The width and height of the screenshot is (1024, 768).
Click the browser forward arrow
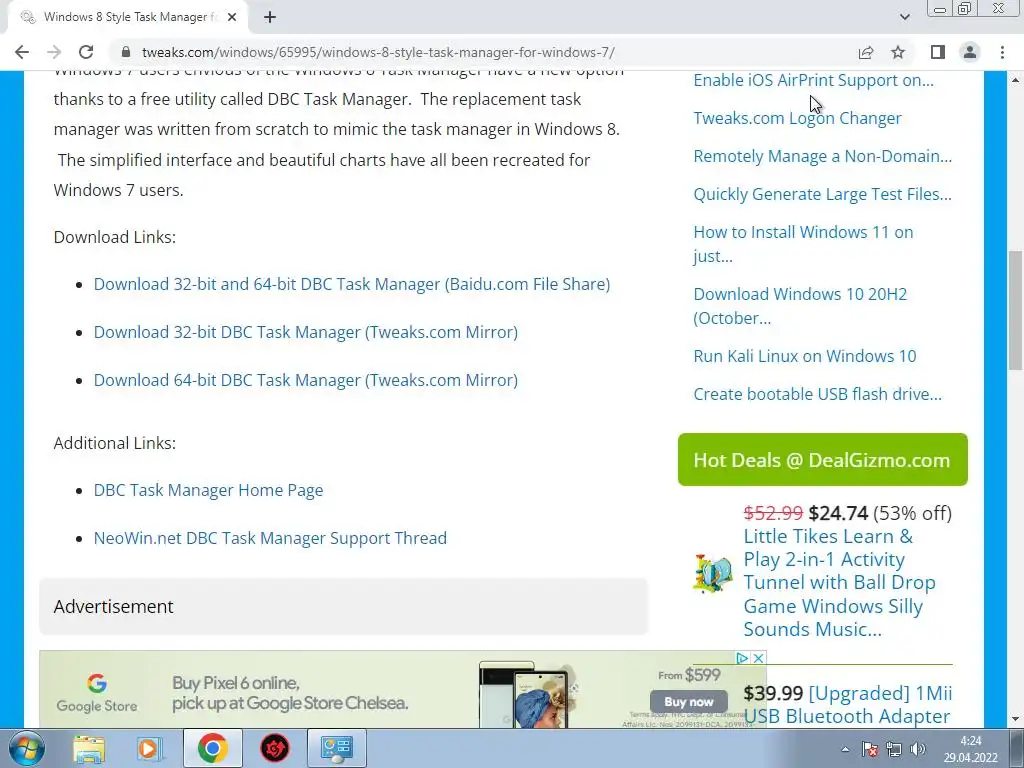point(54,52)
